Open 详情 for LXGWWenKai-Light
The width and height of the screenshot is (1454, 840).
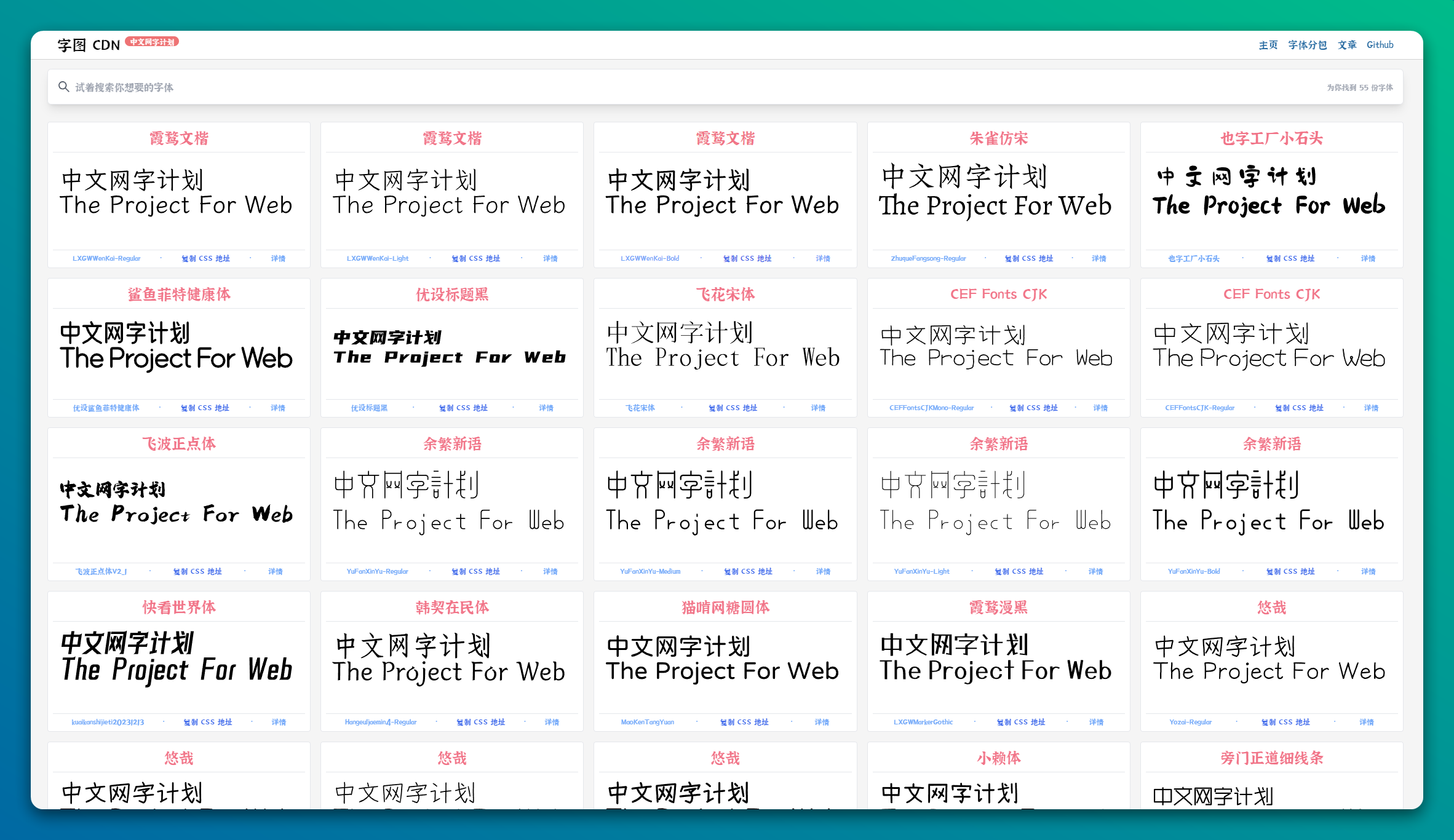550,258
